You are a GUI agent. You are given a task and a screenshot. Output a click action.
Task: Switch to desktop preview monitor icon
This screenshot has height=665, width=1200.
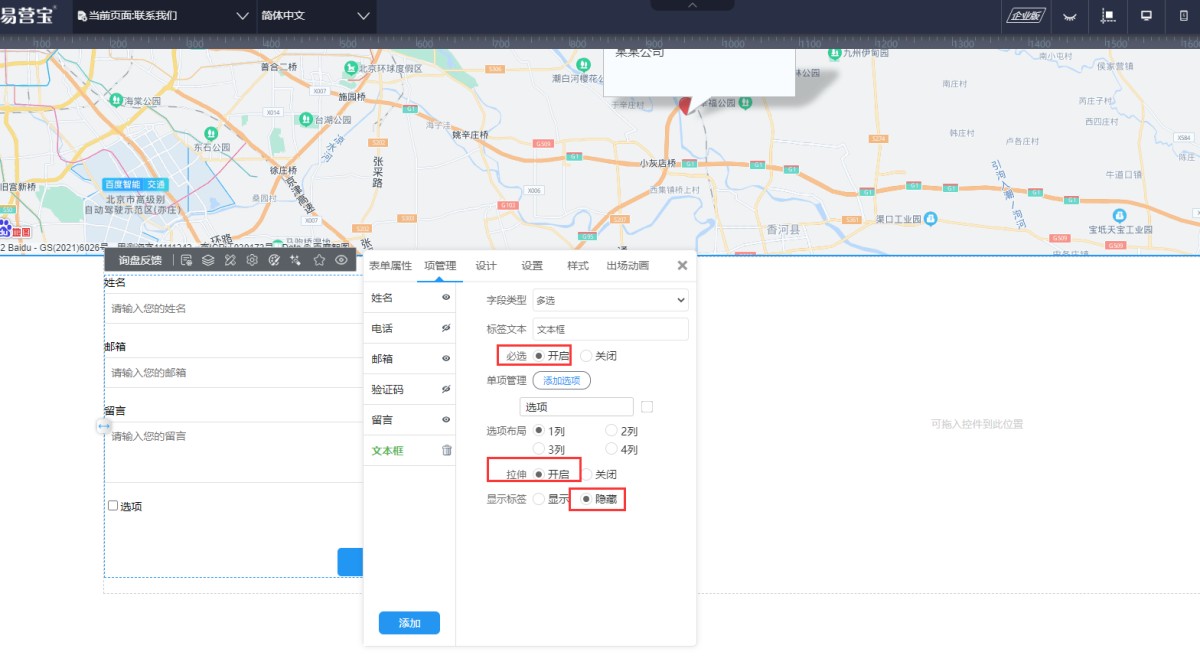[1146, 16]
